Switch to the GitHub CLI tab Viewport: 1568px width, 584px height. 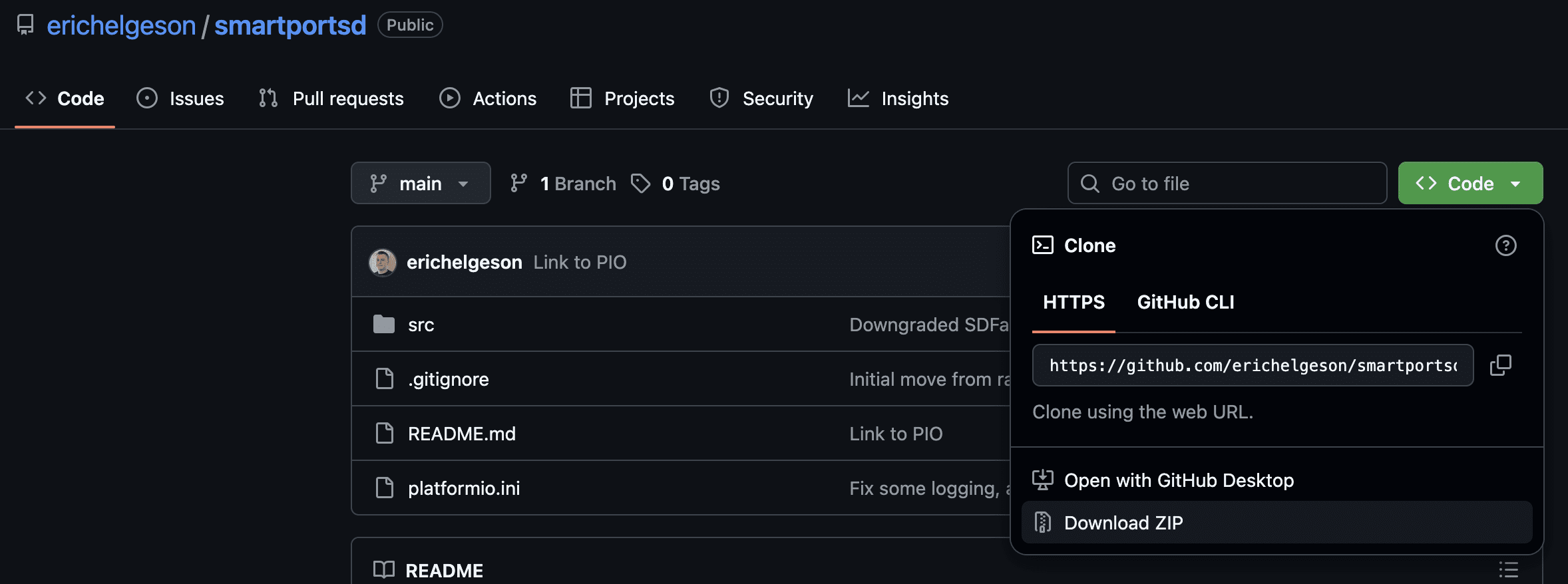pyautogui.click(x=1185, y=302)
